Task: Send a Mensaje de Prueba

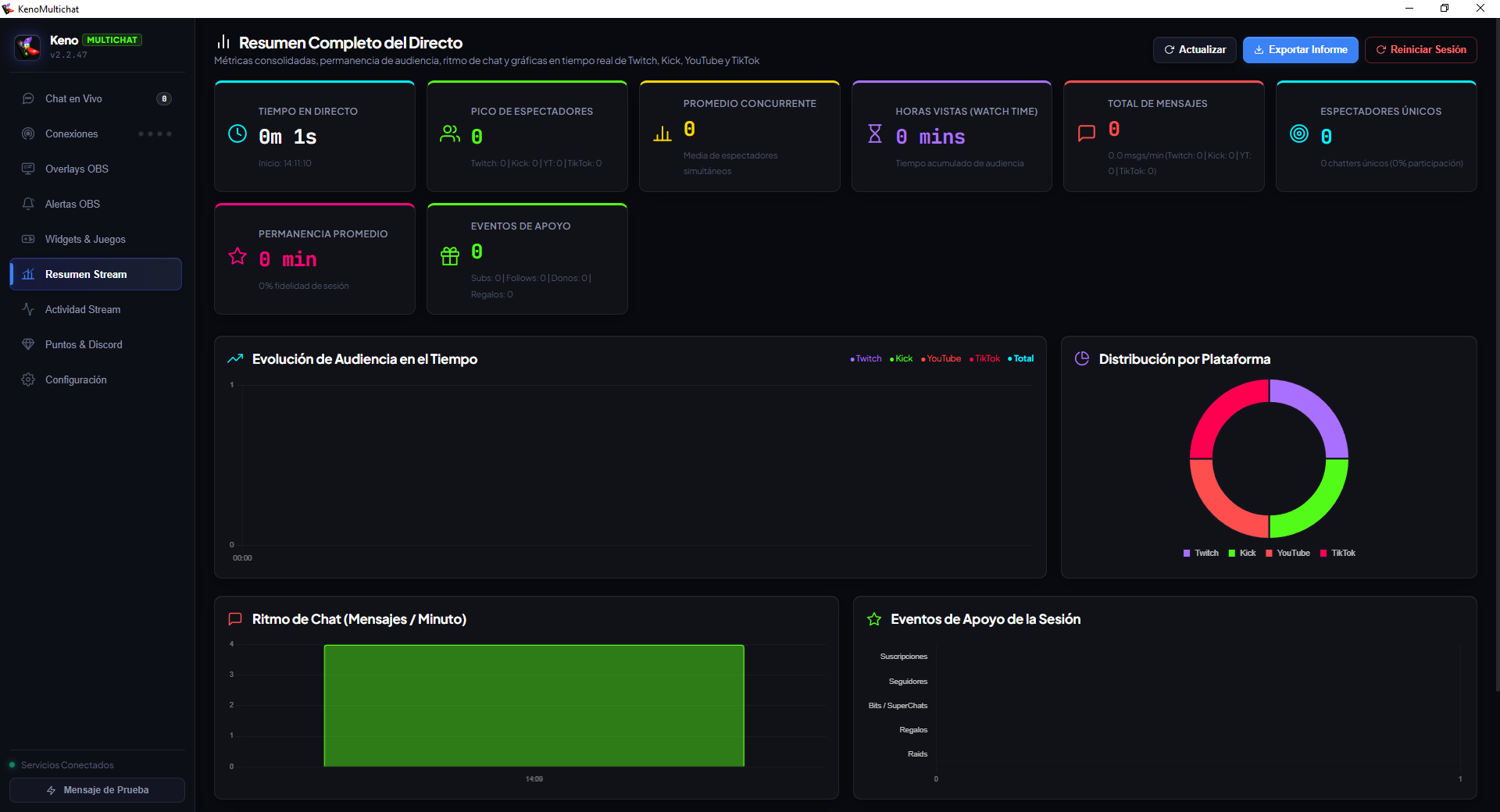Action: click(98, 790)
